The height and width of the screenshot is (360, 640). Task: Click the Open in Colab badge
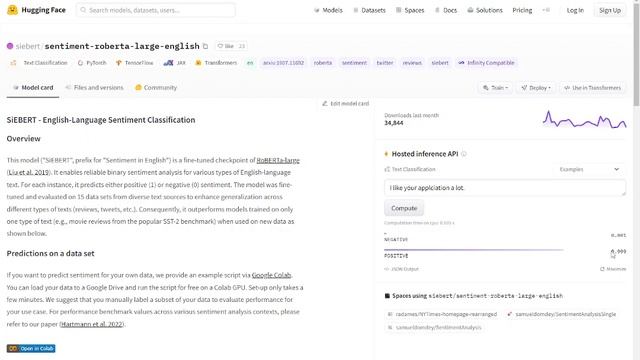[31, 349]
